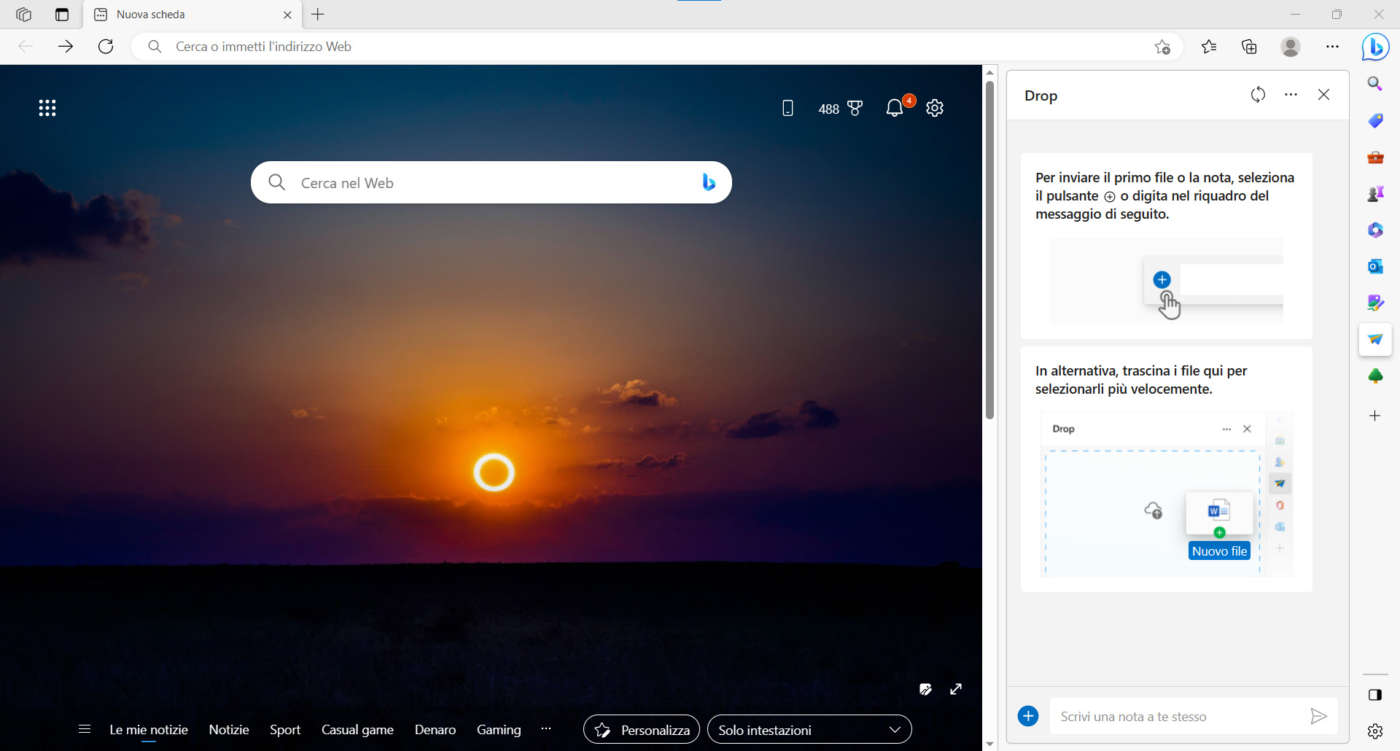Open the Drop panel more options menu
Image resolution: width=1400 pixels, height=751 pixels.
[1290, 94]
